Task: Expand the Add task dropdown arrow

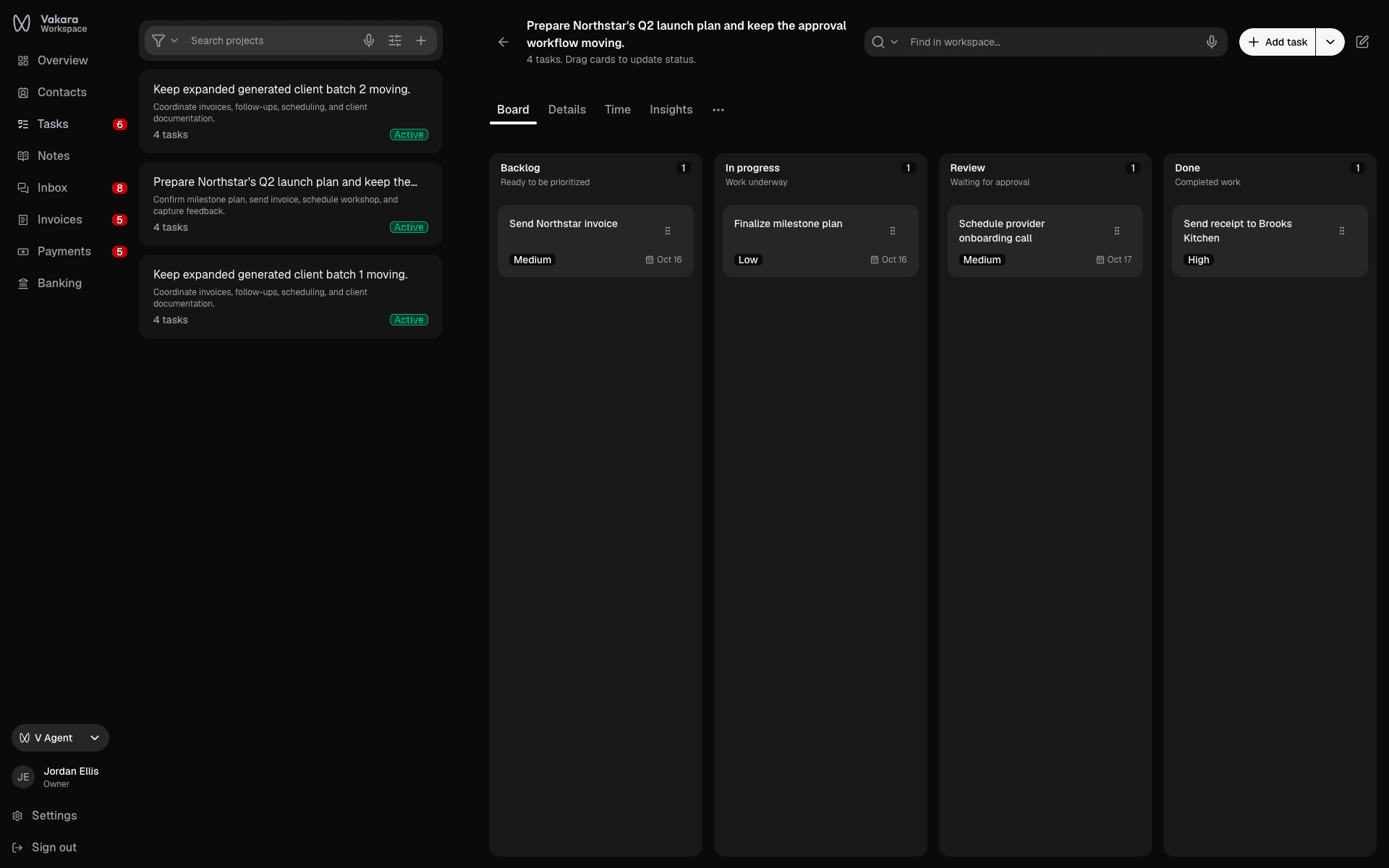Action: (x=1330, y=42)
